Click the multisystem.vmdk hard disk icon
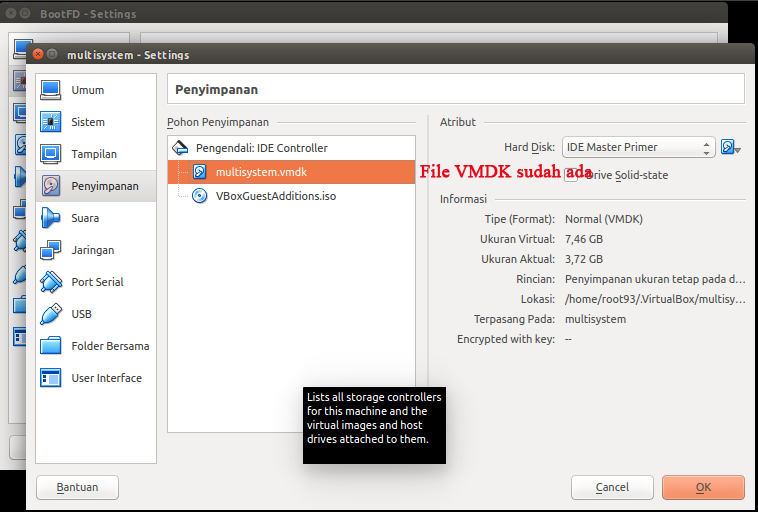 pyautogui.click(x=200, y=172)
